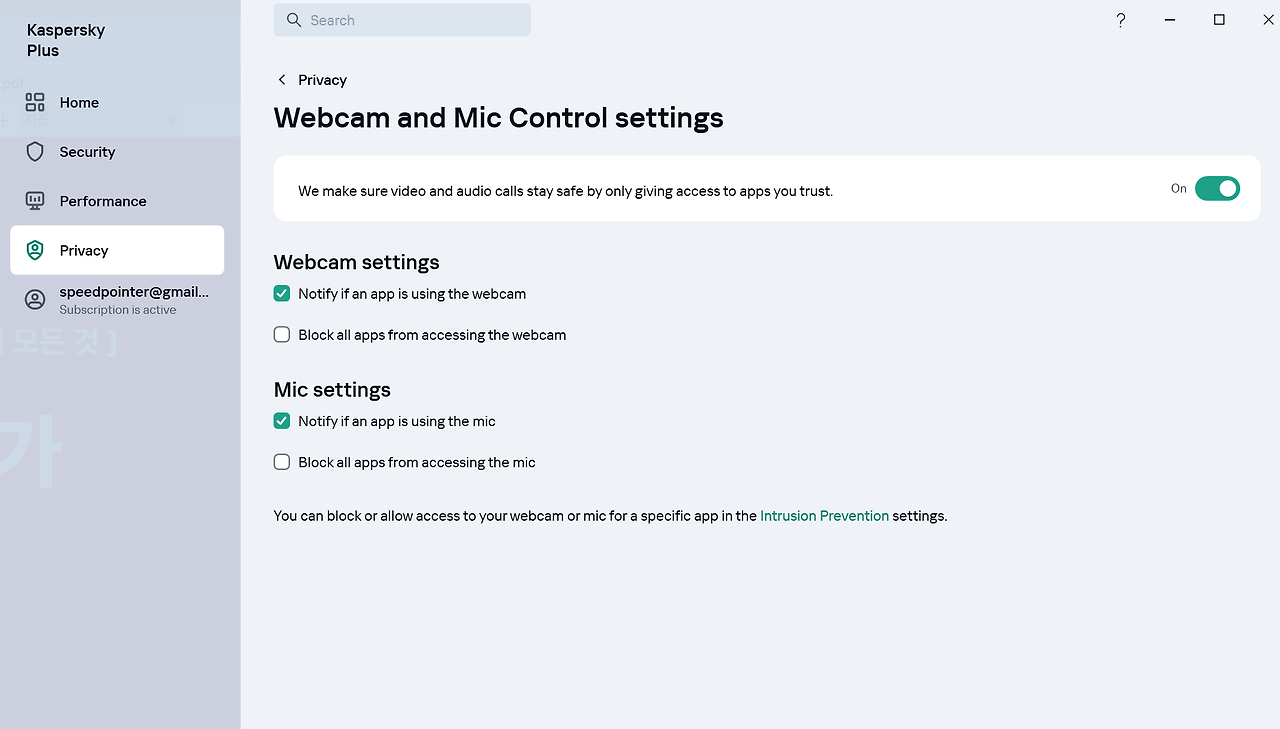1280x729 pixels.
Task: Click the search magnifier icon
Action: [294, 20]
